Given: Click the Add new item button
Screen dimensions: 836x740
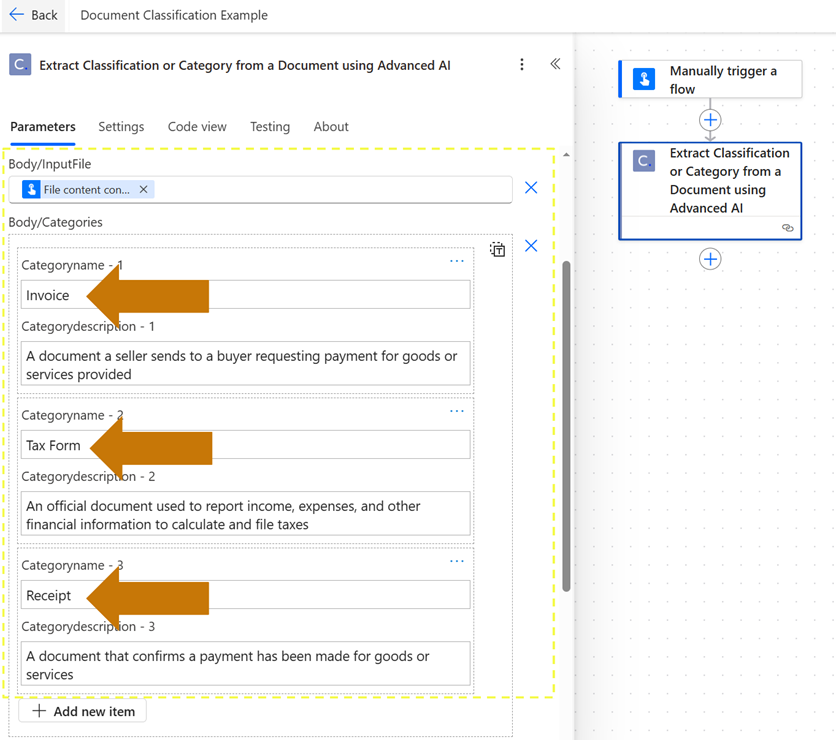Looking at the screenshot, I should click(x=81, y=711).
